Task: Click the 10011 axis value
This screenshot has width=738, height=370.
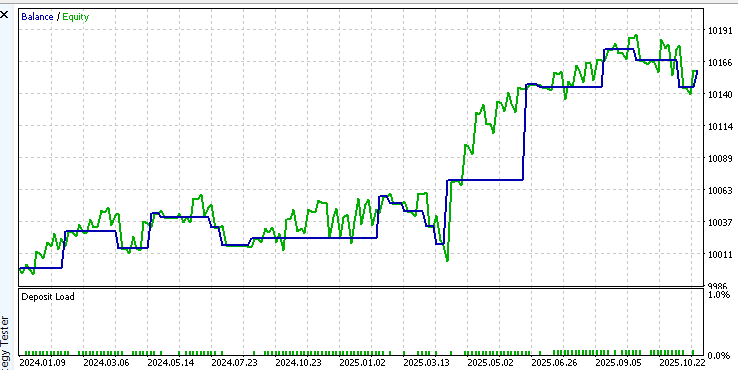Action: click(720, 254)
